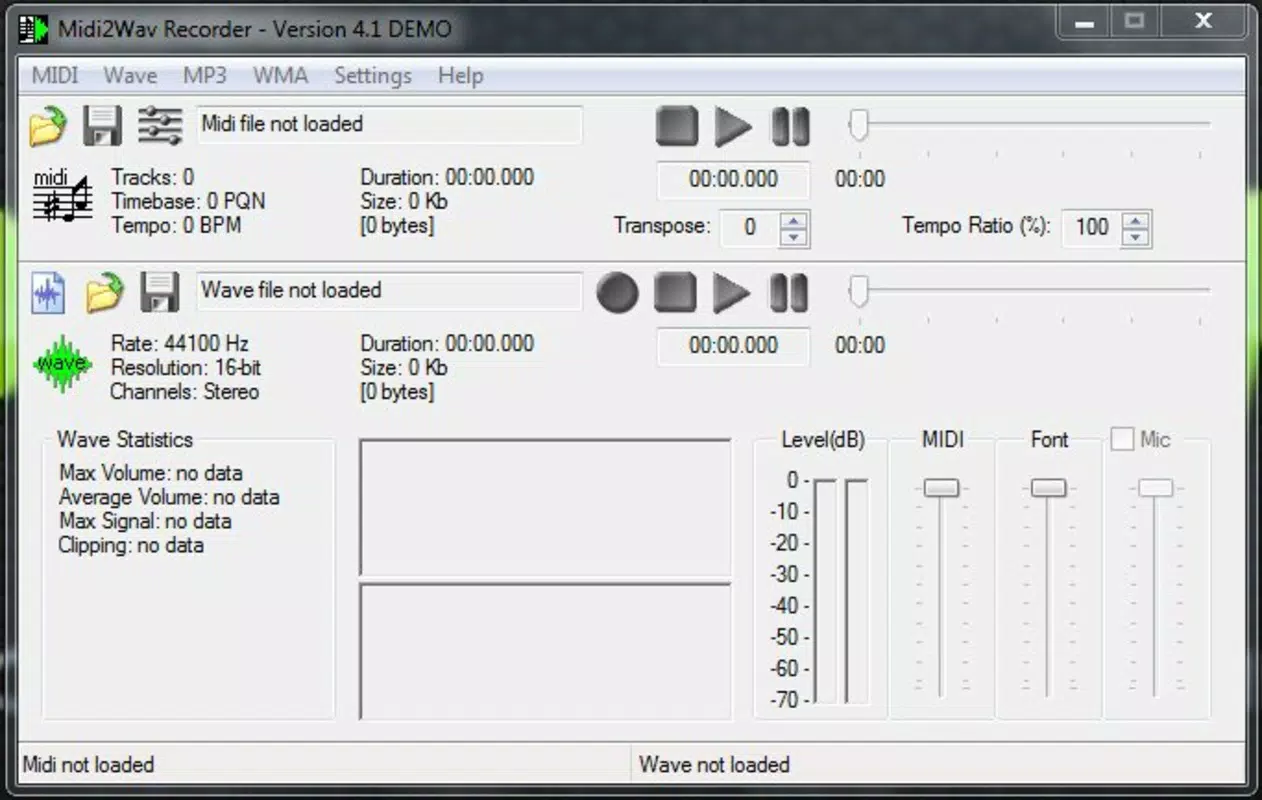Click the 'Channels: Stereo' text

point(184,392)
